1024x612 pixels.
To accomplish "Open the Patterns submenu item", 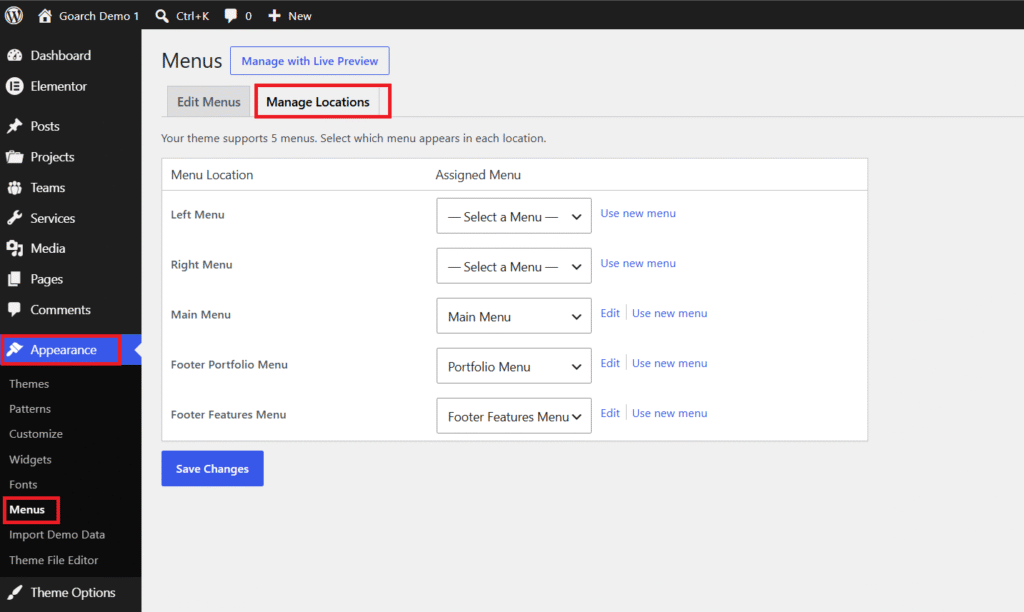I will coord(30,409).
